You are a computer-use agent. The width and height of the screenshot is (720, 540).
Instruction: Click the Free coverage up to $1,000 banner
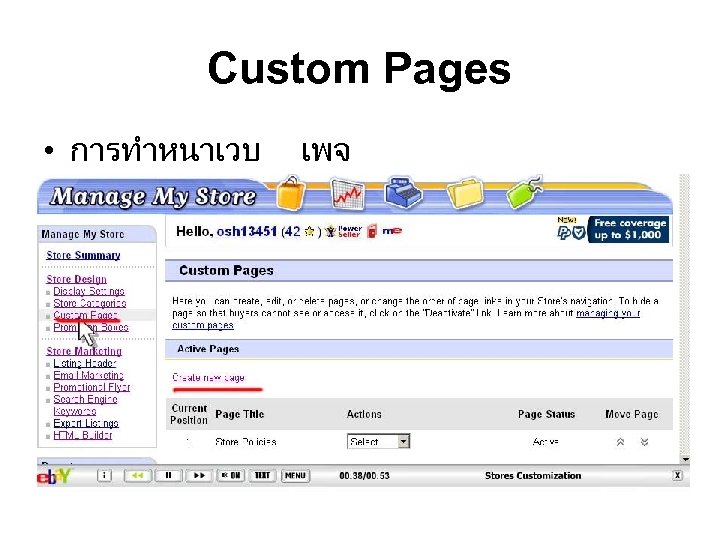(629, 229)
